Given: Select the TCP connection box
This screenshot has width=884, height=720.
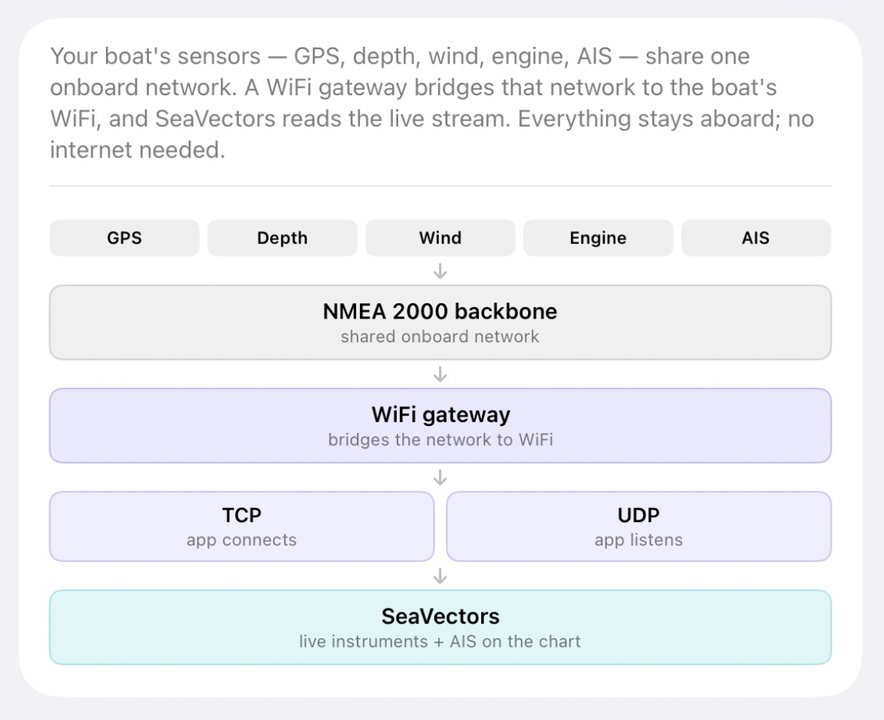Looking at the screenshot, I should 242,527.
